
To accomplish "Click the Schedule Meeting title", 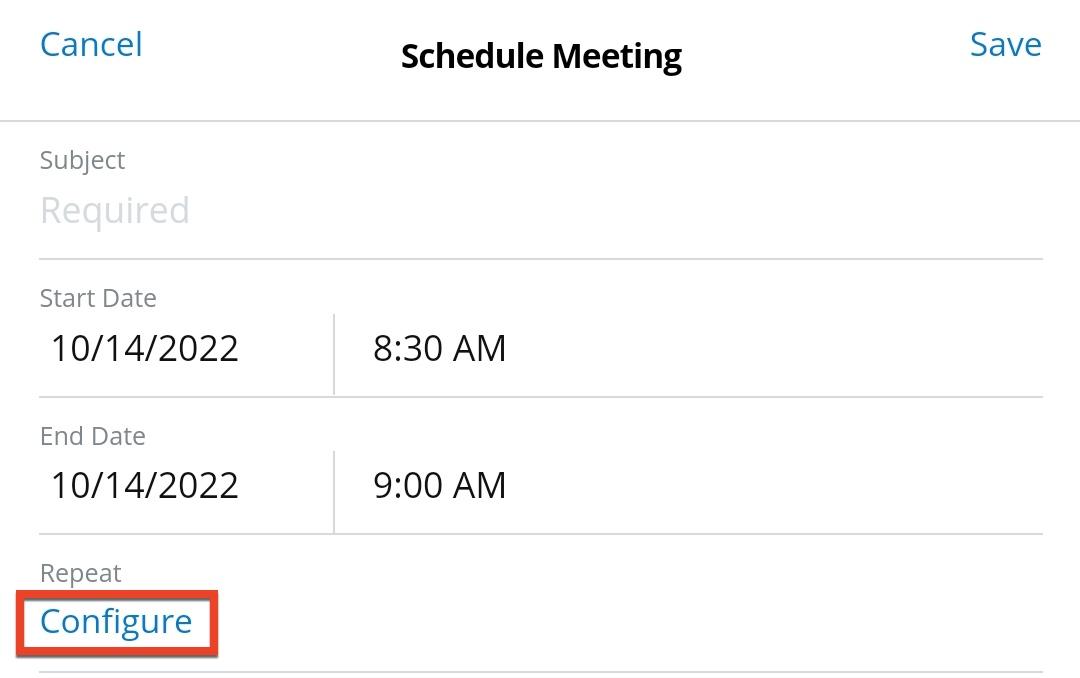I will click(541, 56).
